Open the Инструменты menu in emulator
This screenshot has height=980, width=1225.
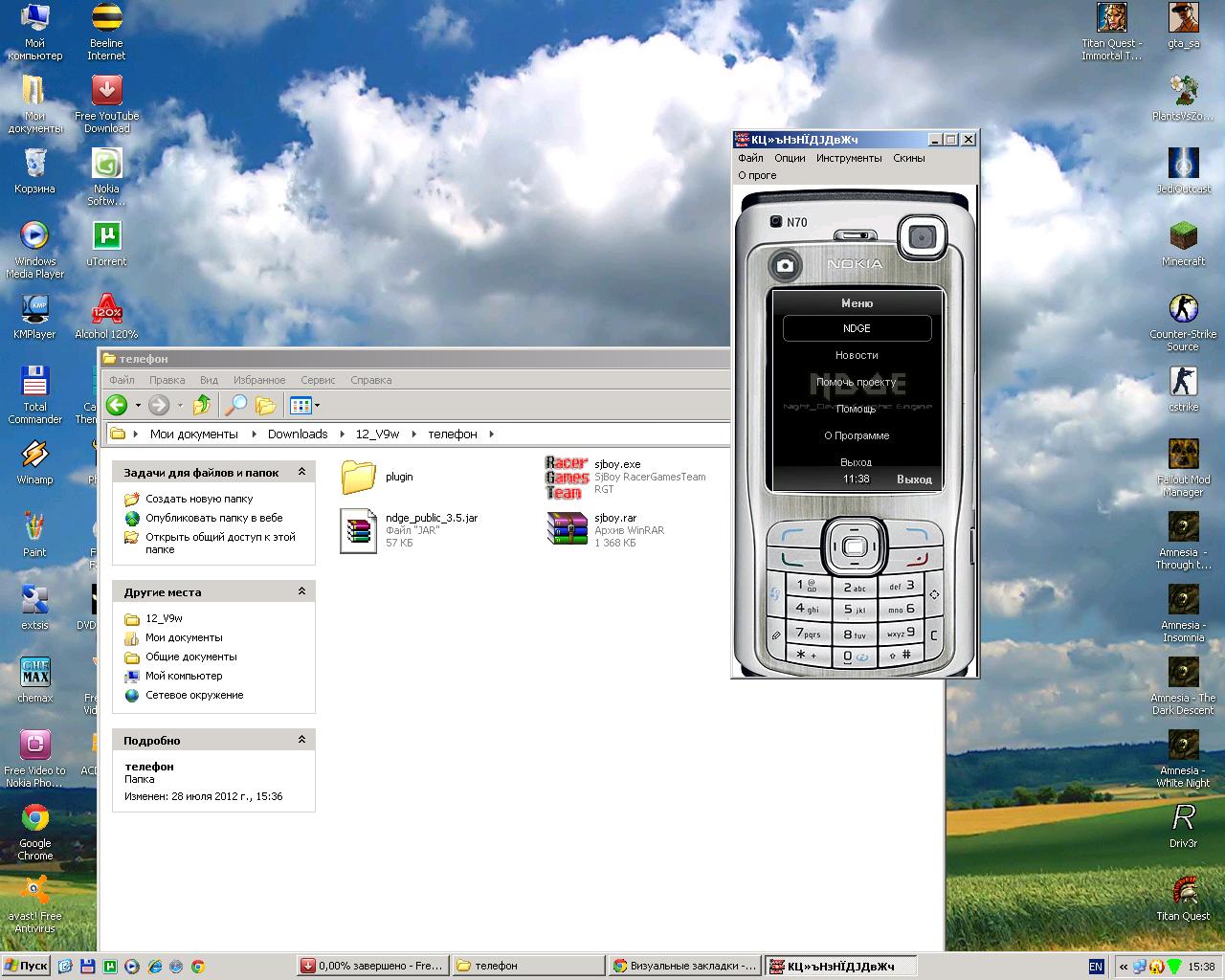(x=848, y=158)
